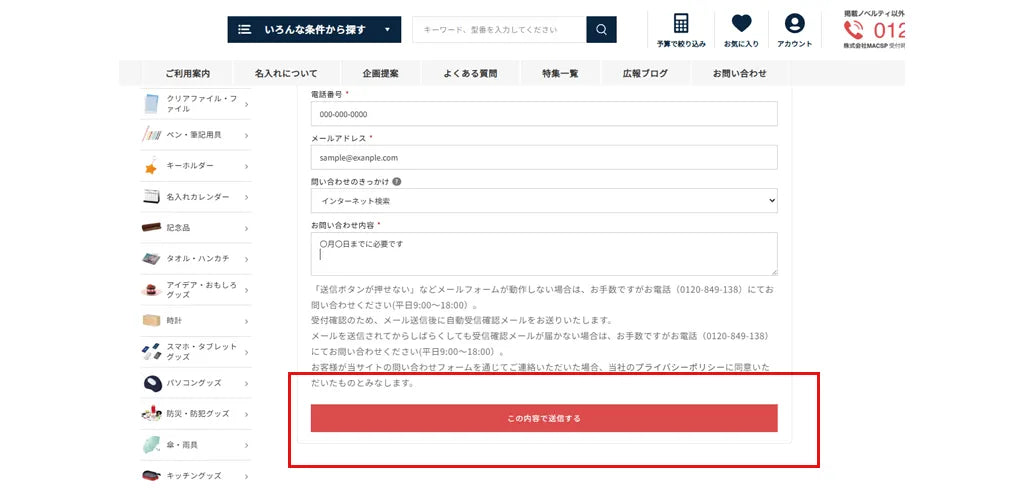Focus the お問い合わせ内容 text area
Viewport: 1024px width, 490px height.
pyautogui.click(x=544, y=254)
